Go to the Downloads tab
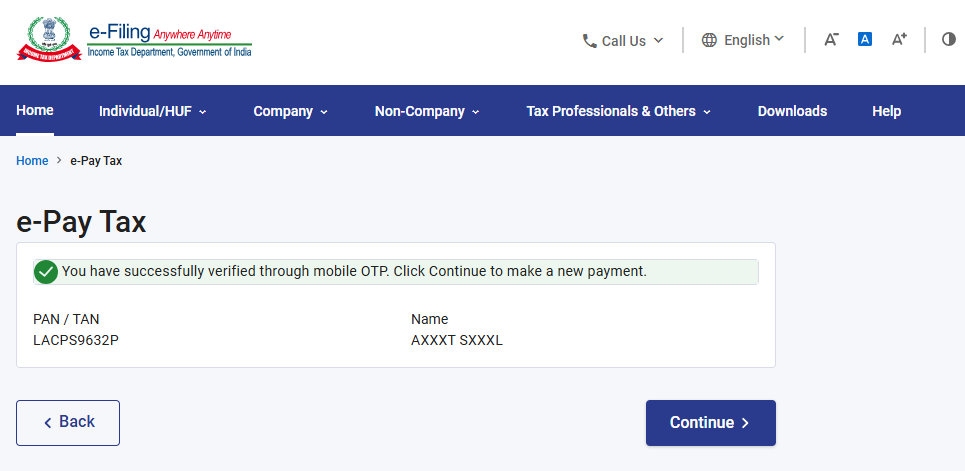Viewport: 965px width, 471px height. coord(792,111)
